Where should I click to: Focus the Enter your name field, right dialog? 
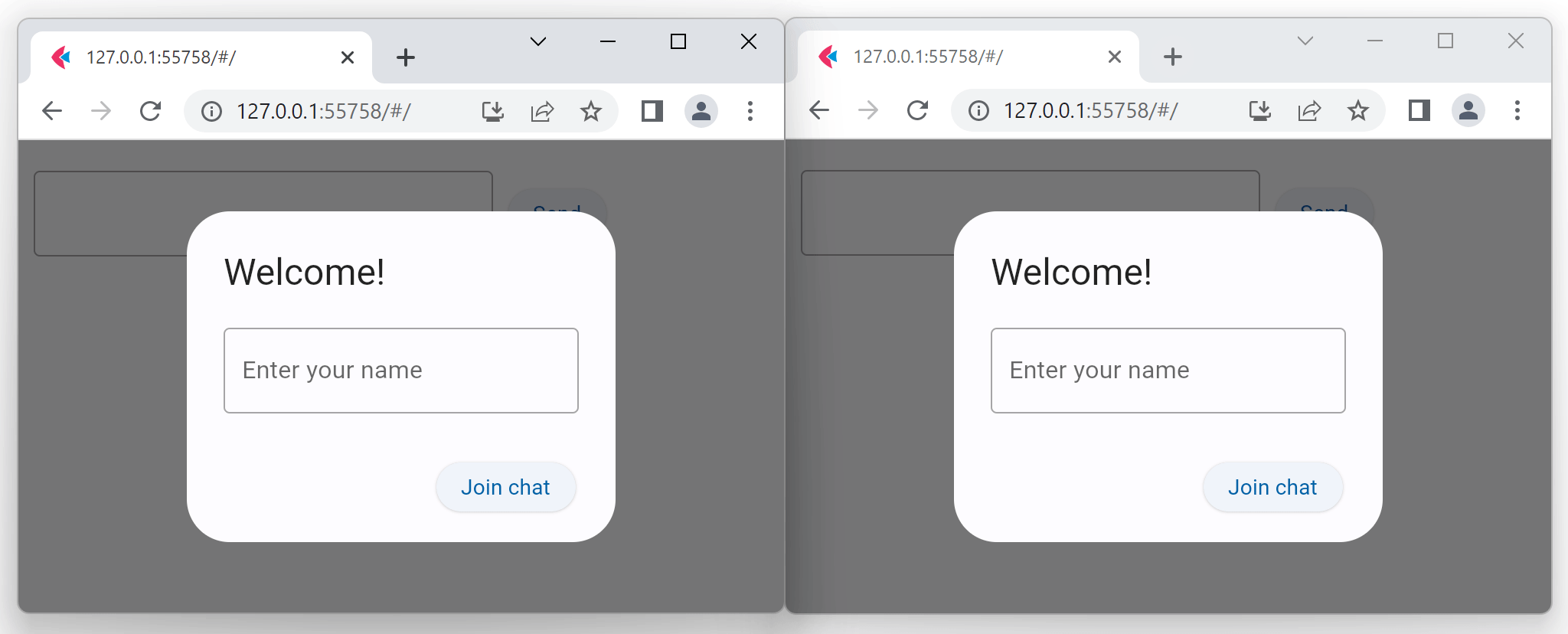(x=1168, y=371)
